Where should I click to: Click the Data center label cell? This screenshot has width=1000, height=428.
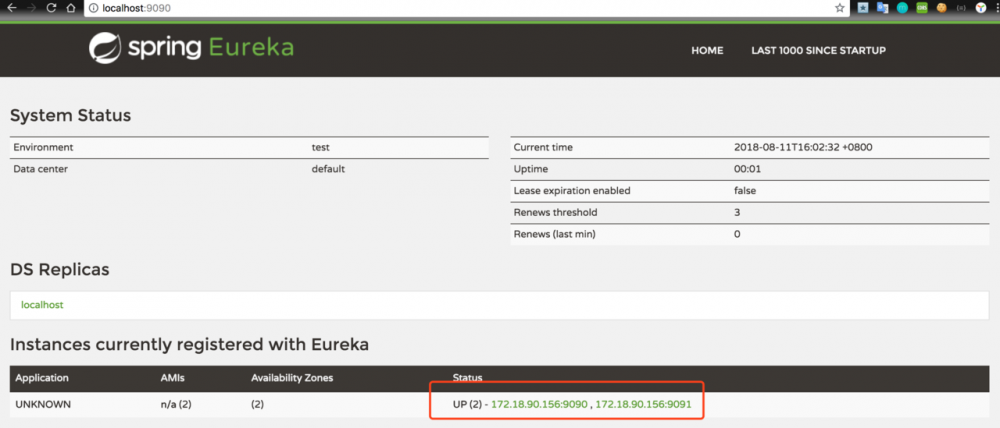(41, 169)
